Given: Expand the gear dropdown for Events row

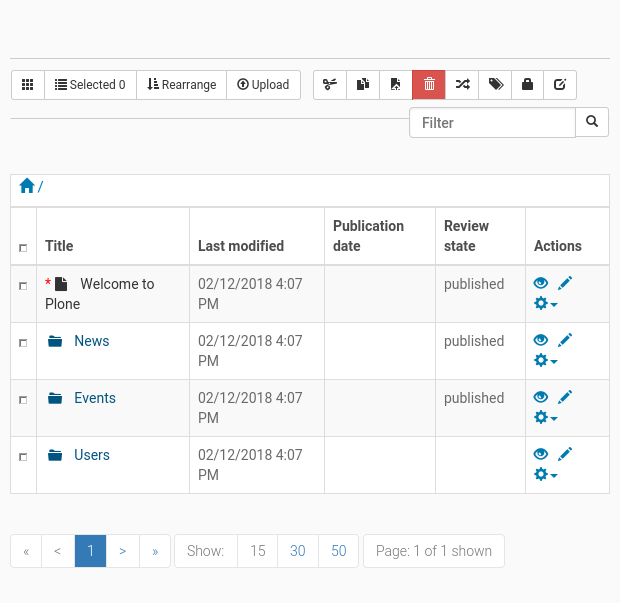Looking at the screenshot, I should pyautogui.click(x=545, y=418).
